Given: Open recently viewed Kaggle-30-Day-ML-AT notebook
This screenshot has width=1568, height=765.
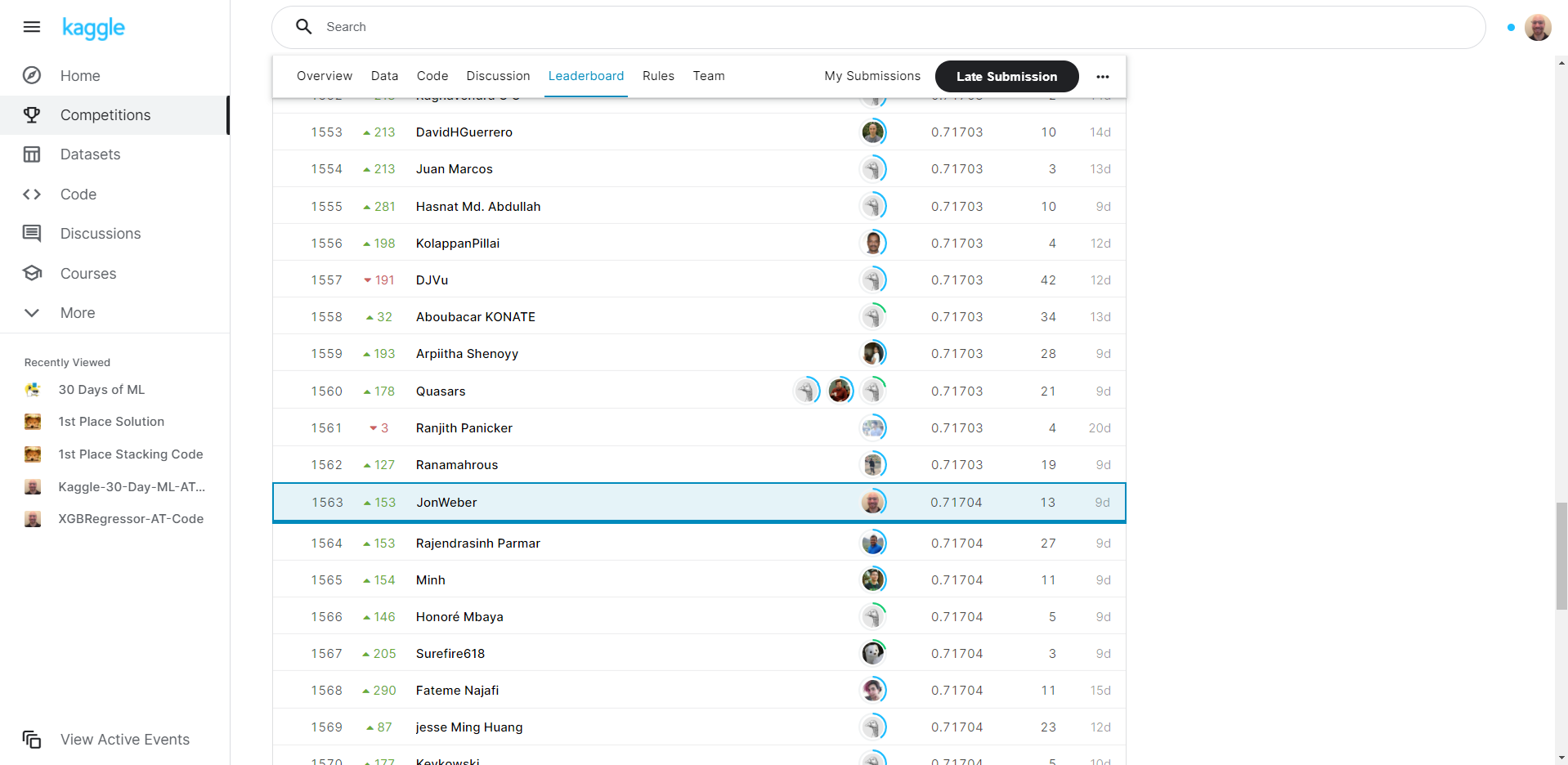Looking at the screenshot, I should 132,487.
